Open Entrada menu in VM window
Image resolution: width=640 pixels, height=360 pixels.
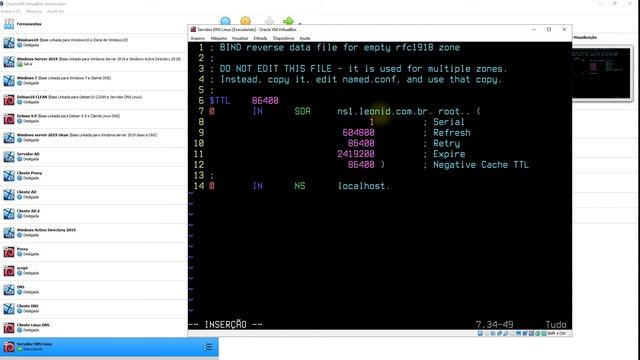[260, 38]
